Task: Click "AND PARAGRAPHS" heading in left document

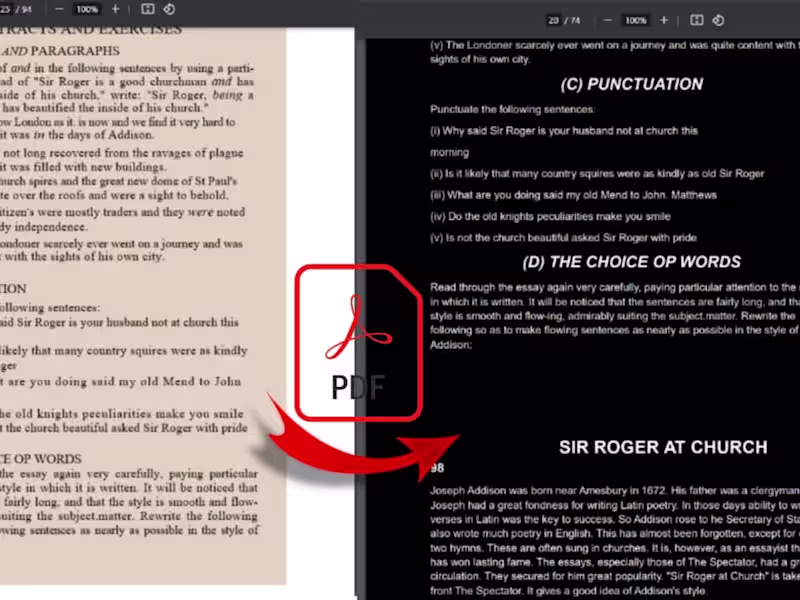Action: pyautogui.click(x=60, y=51)
